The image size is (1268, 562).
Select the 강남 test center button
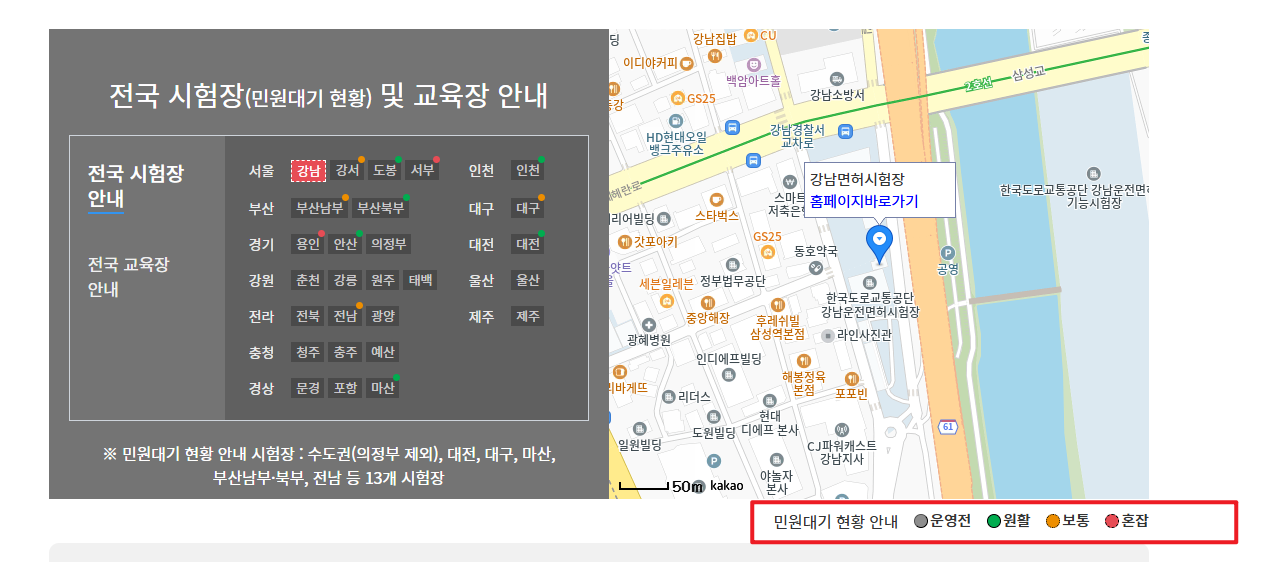click(x=308, y=171)
